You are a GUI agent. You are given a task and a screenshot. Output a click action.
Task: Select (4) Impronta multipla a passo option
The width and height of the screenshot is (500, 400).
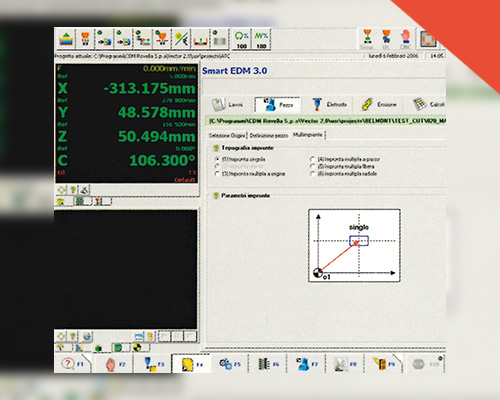point(345,159)
